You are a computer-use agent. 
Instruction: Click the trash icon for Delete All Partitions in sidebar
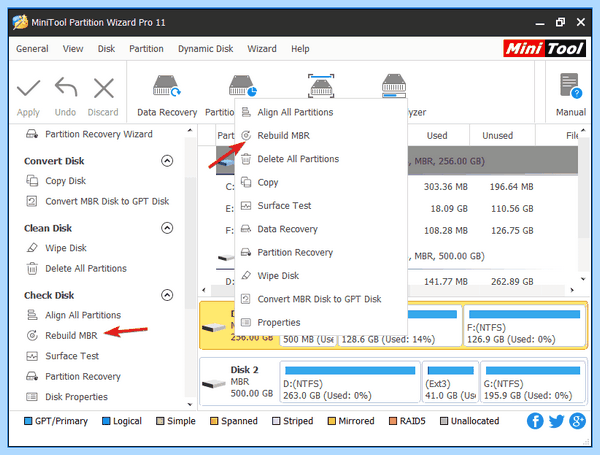tap(32, 269)
